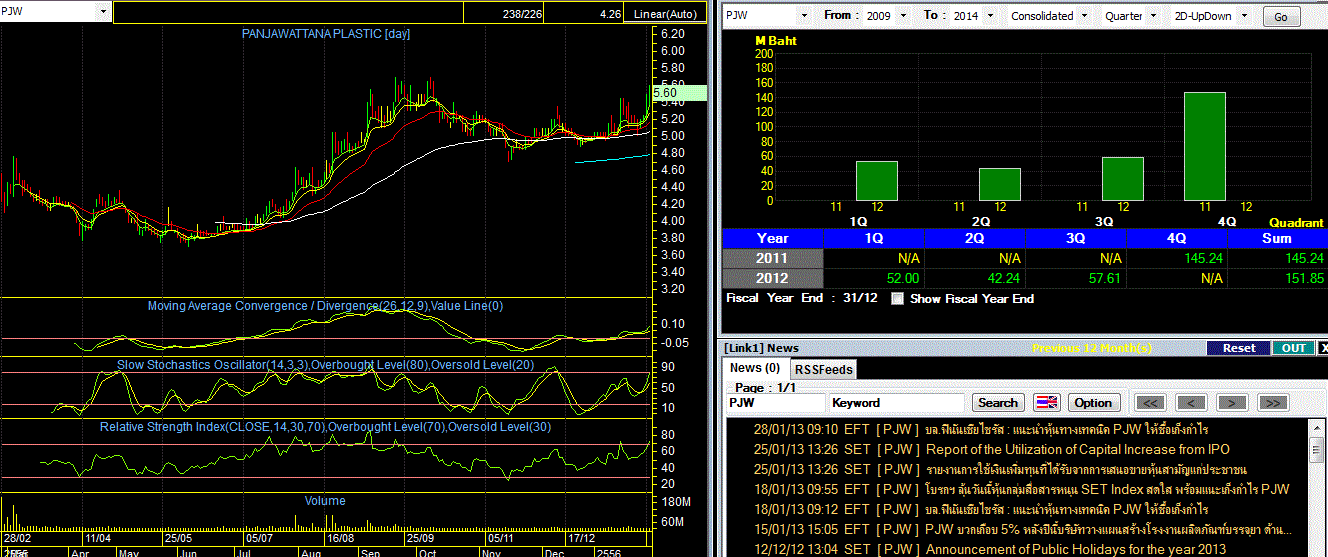Click the 52.00 cell in 2012 row
This screenshot has height=557, width=1328.
point(874,278)
